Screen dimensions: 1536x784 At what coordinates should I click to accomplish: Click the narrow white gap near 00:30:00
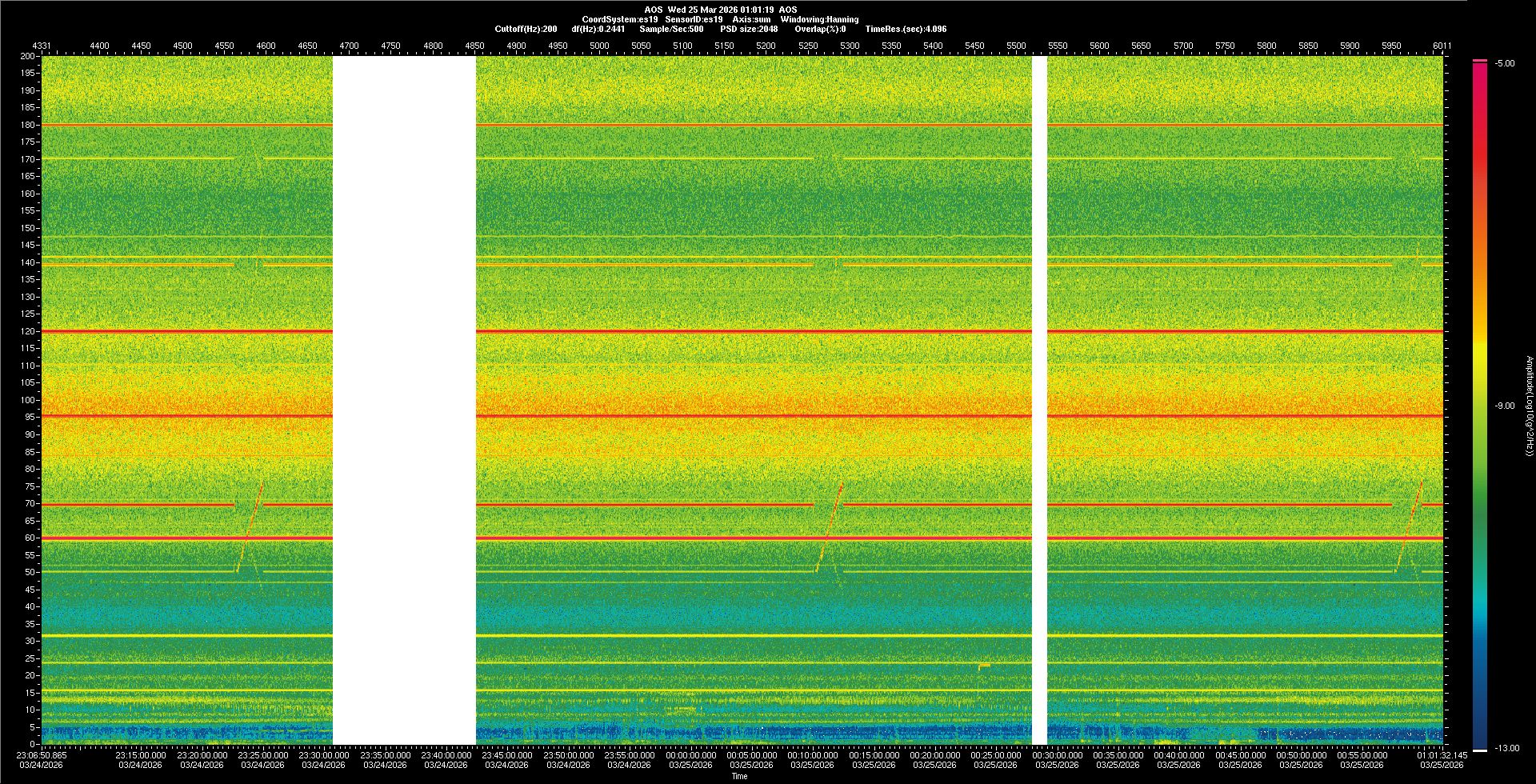coord(1039,400)
